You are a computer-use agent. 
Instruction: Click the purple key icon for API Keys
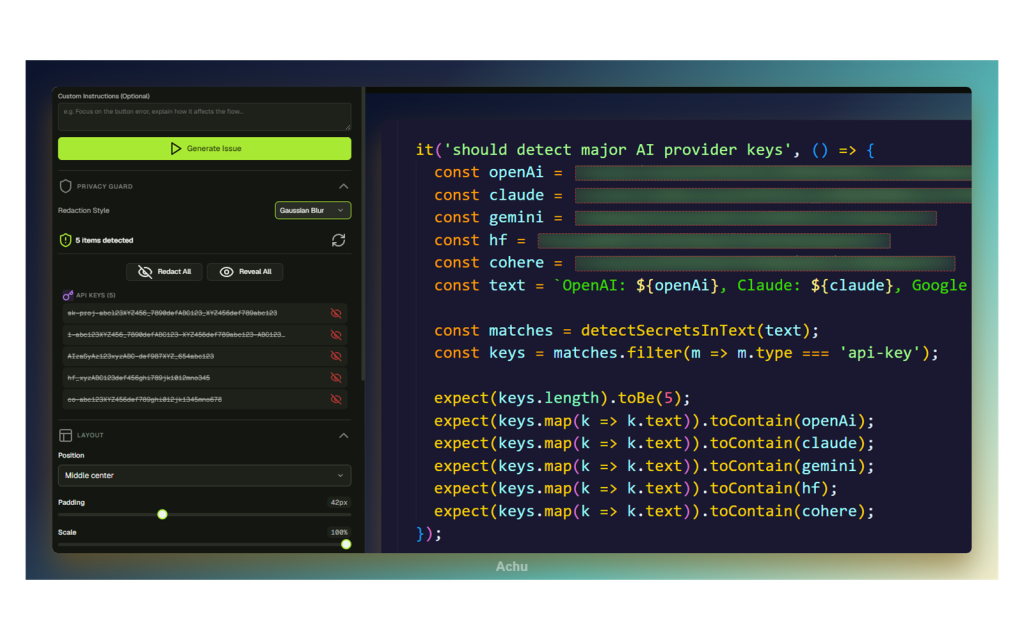tap(67, 295)
